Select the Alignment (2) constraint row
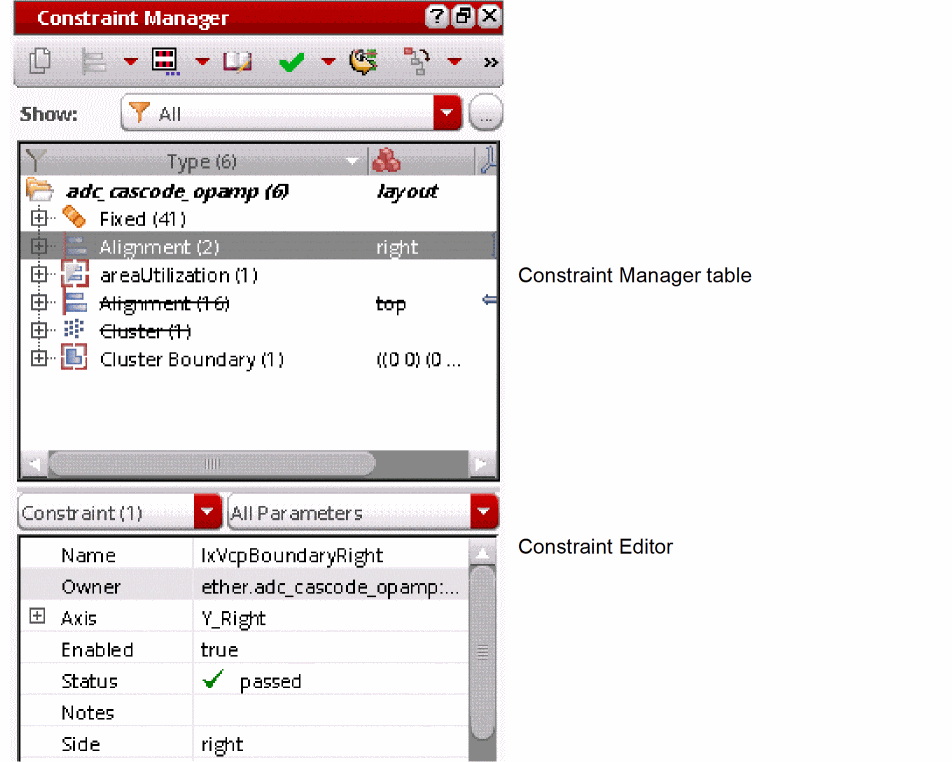The height and width of the screenshot is (762, 952). (x=259, y=247)
